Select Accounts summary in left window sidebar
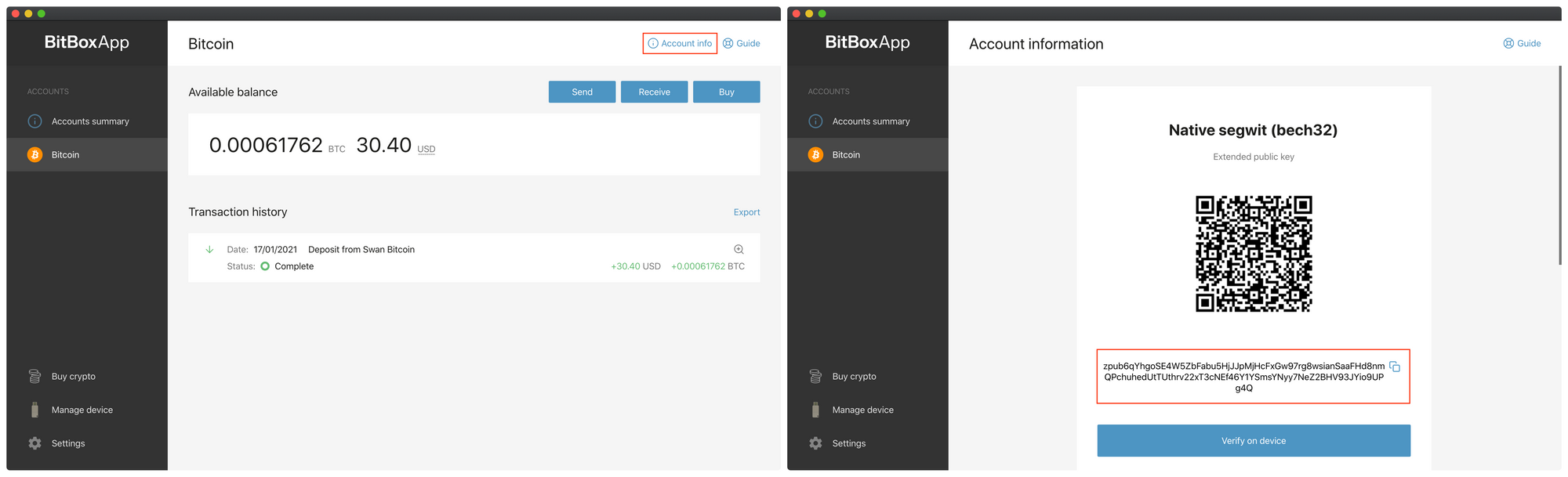 pyautogui.click(x=87, y=121)
